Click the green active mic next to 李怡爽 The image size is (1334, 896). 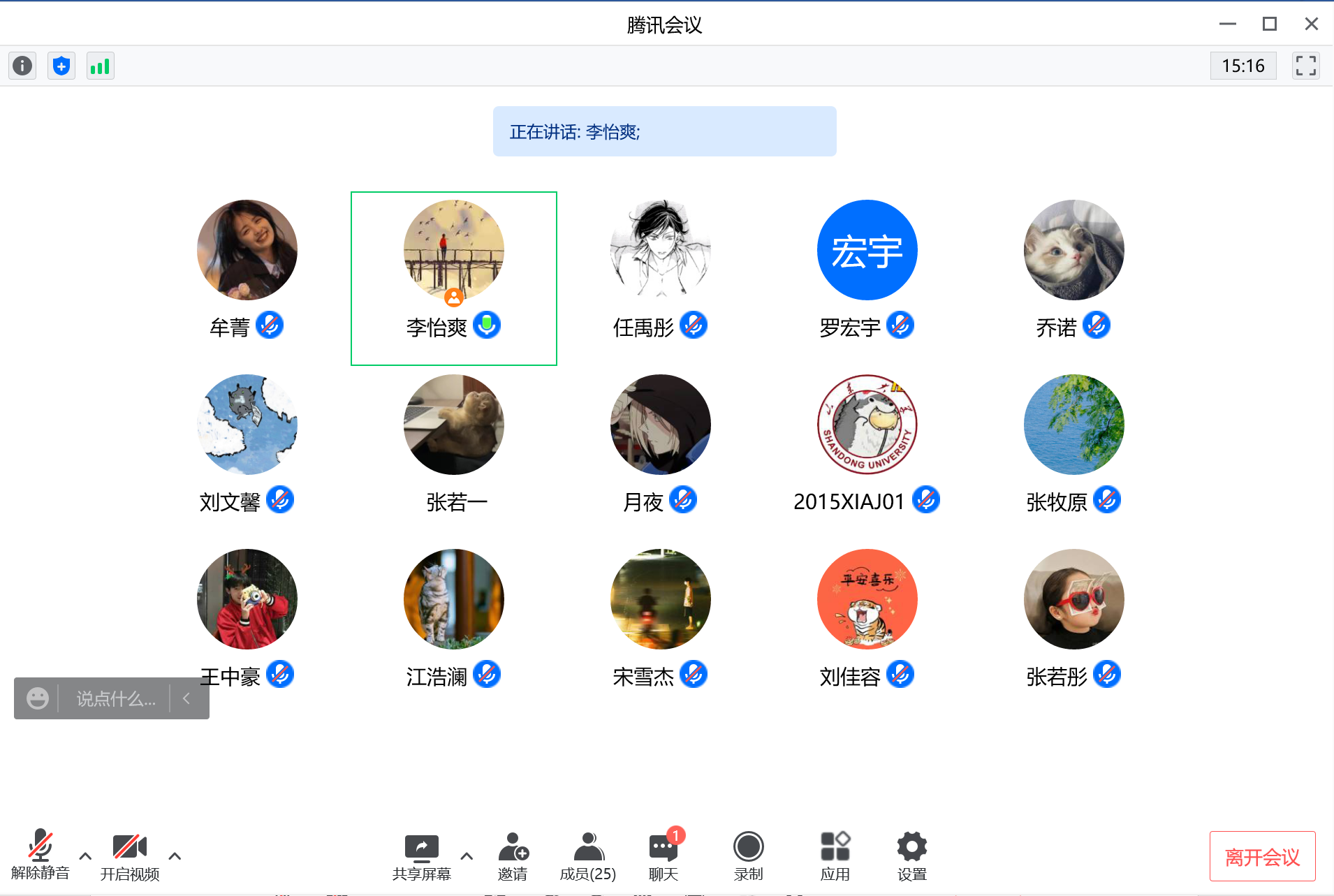pos(487,325)
